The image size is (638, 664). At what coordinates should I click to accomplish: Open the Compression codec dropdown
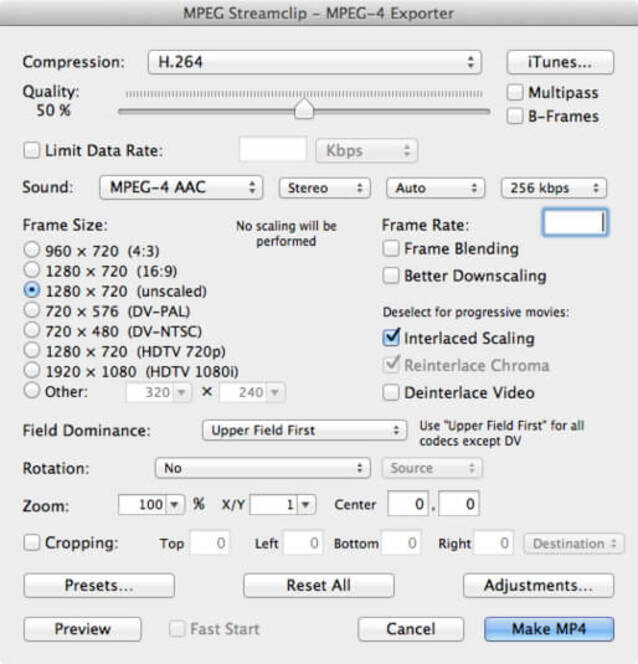(x=315, y=62)
